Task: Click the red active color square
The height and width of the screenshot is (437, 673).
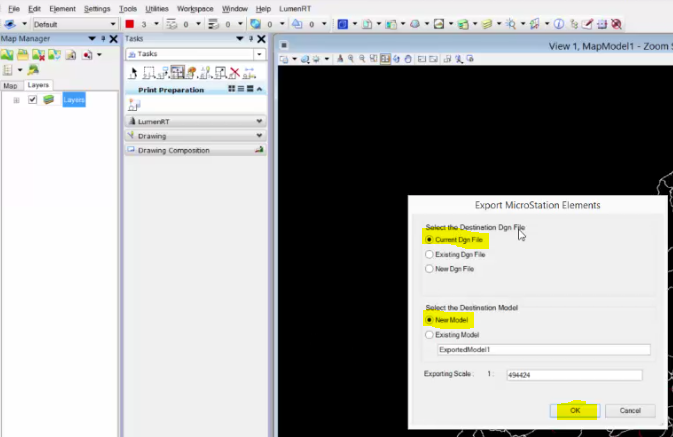Action: coord(130,24)
